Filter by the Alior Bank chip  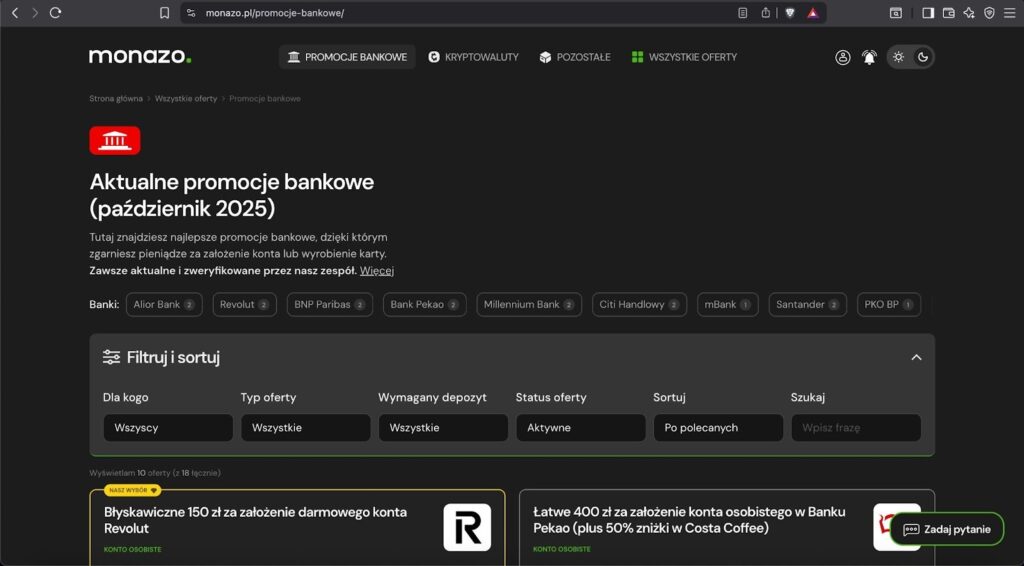click(163, 305)
